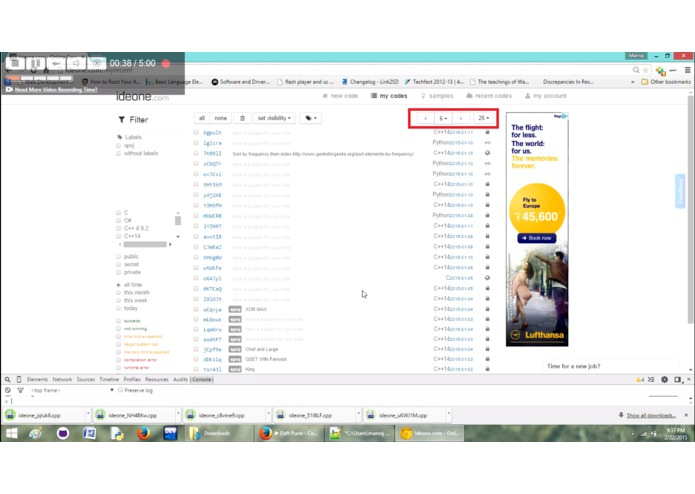Go to the previous page arrow
This screenshot has height=494, width=695.
(426, 118)
